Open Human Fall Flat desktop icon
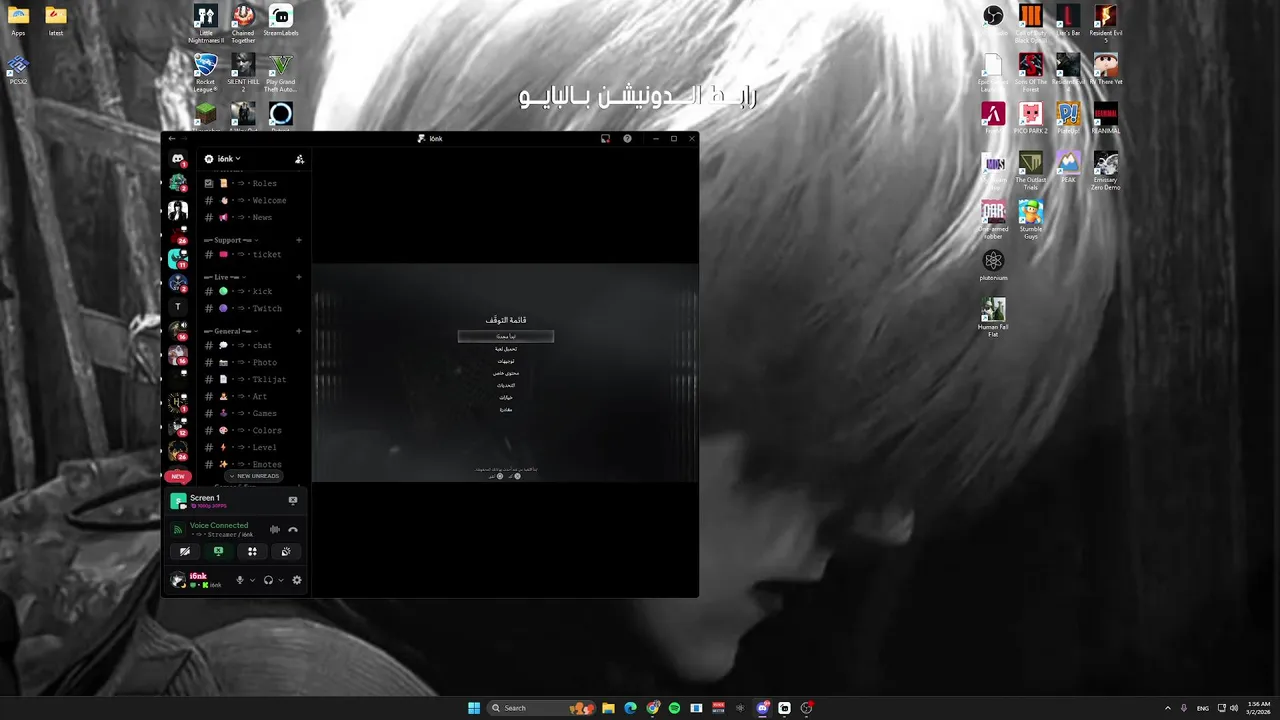Image resolution: width=1280 pixels, height=720 pixels. click(x=993, y=317)
